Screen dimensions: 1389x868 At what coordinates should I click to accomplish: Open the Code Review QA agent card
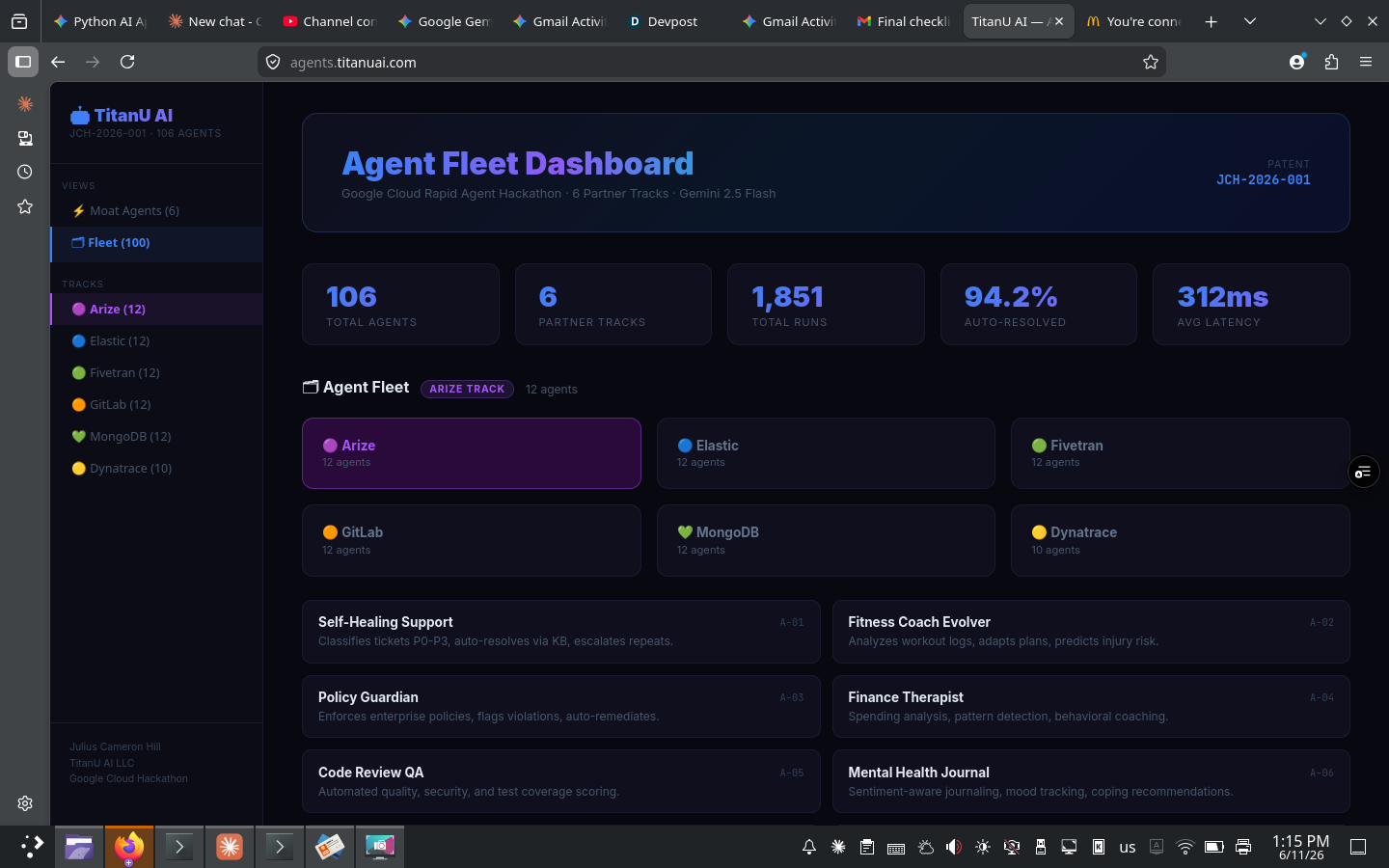click(x=561, y=781)
